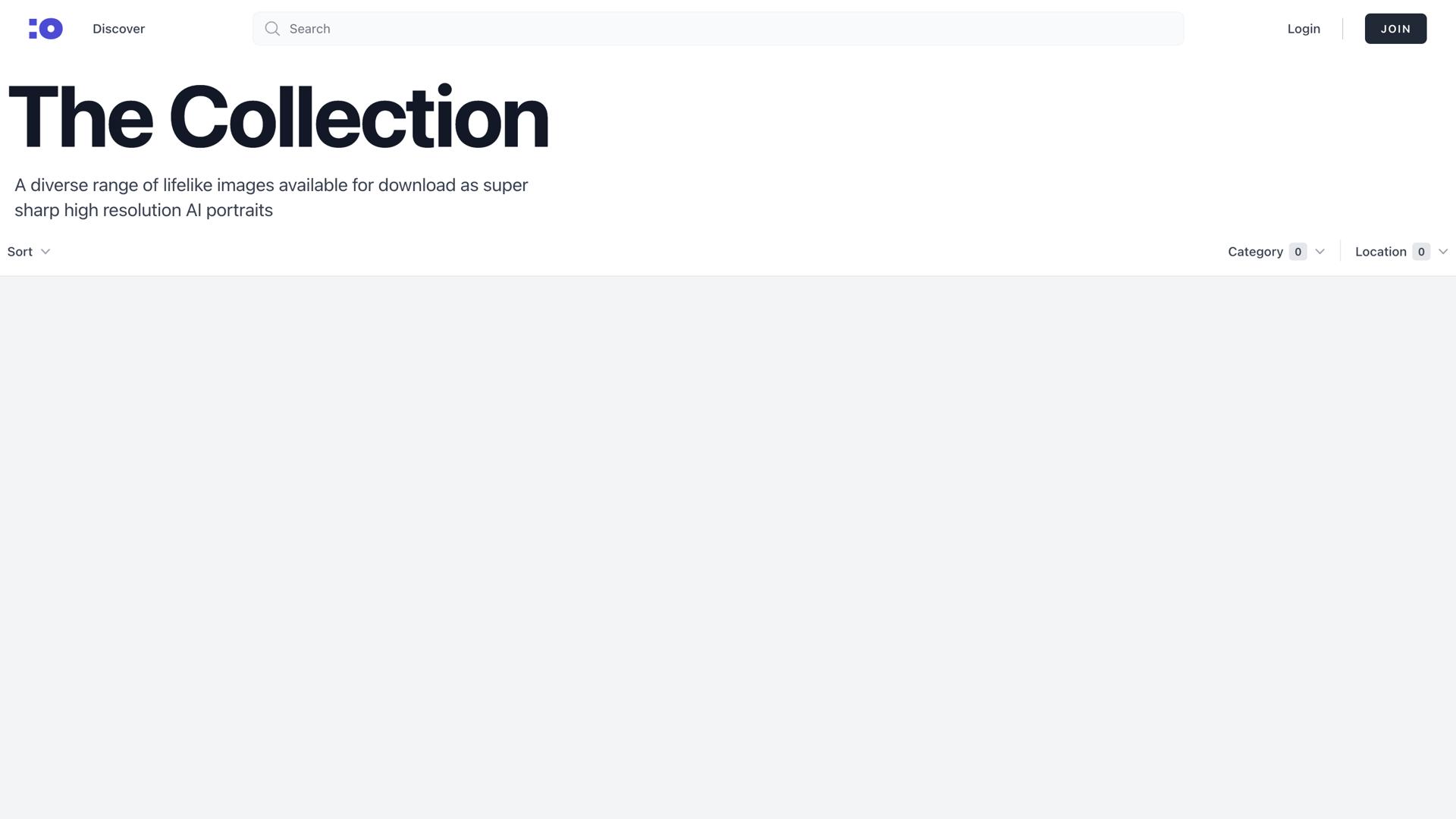Click the chevron icon beside Sort

[x=45, y=252]
